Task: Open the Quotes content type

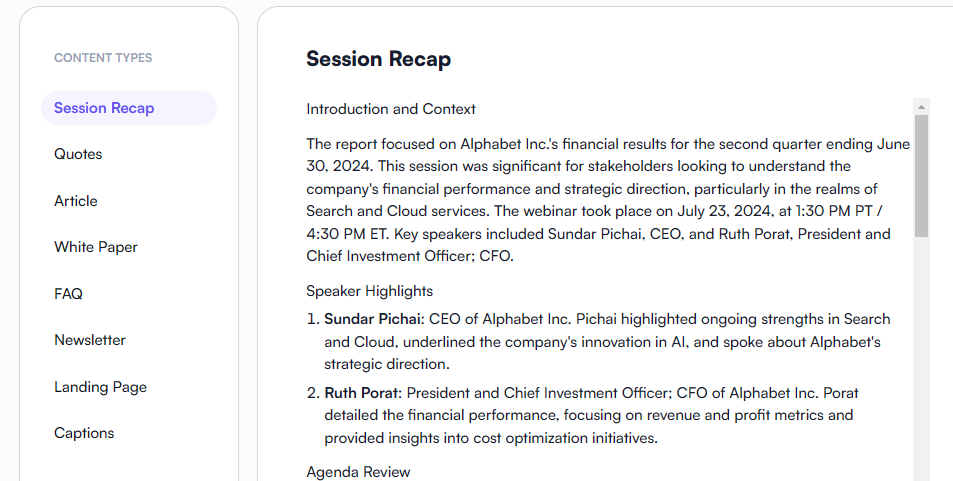Action: pos(78,154)
